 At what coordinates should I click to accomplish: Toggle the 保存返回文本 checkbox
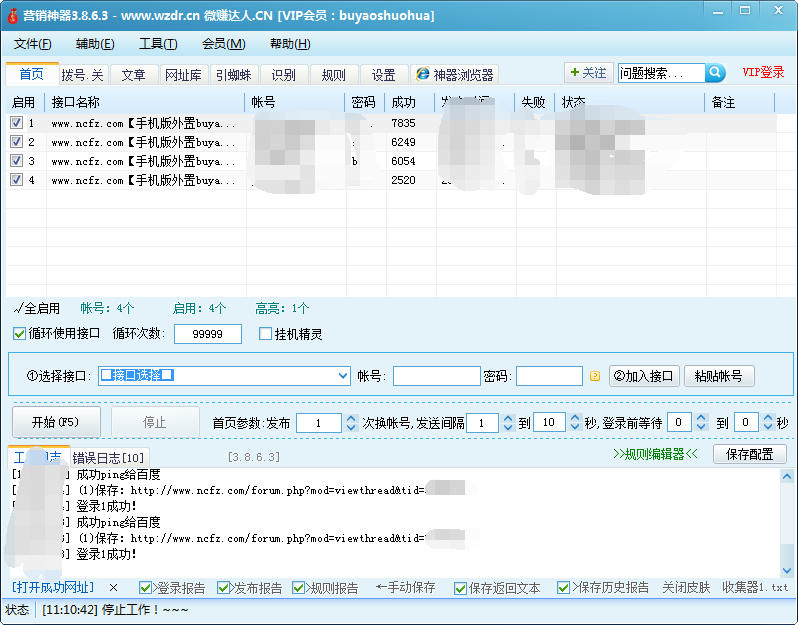[x=461, y=588]
